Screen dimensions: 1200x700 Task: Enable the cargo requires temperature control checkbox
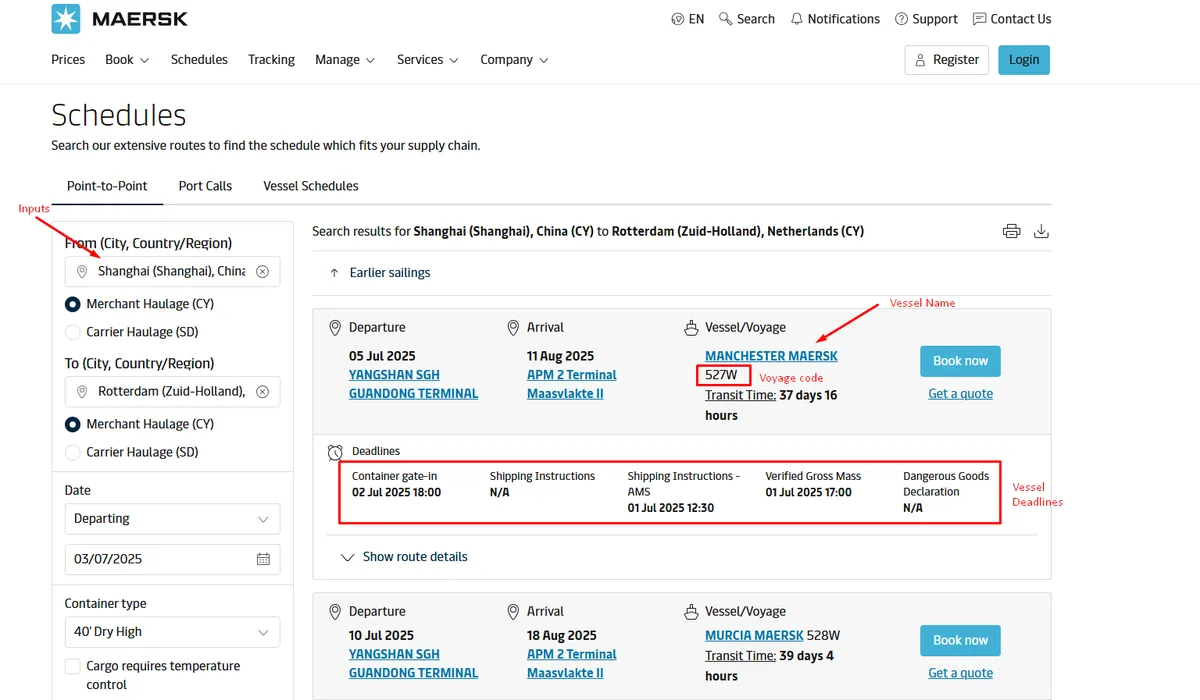point(71,665)
